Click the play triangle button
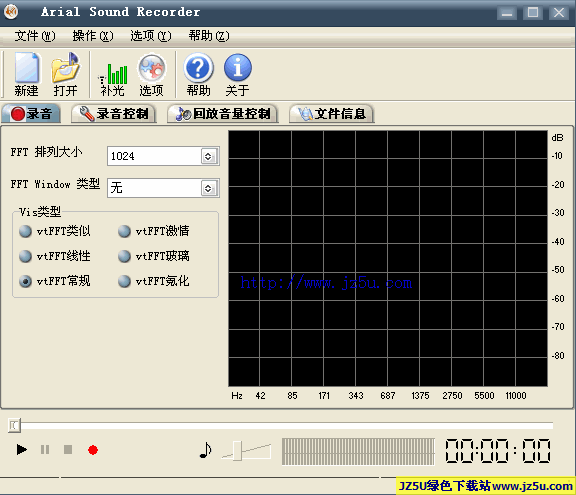The height and width of the screenshot is (495, 576). click(x=22, y=449)
